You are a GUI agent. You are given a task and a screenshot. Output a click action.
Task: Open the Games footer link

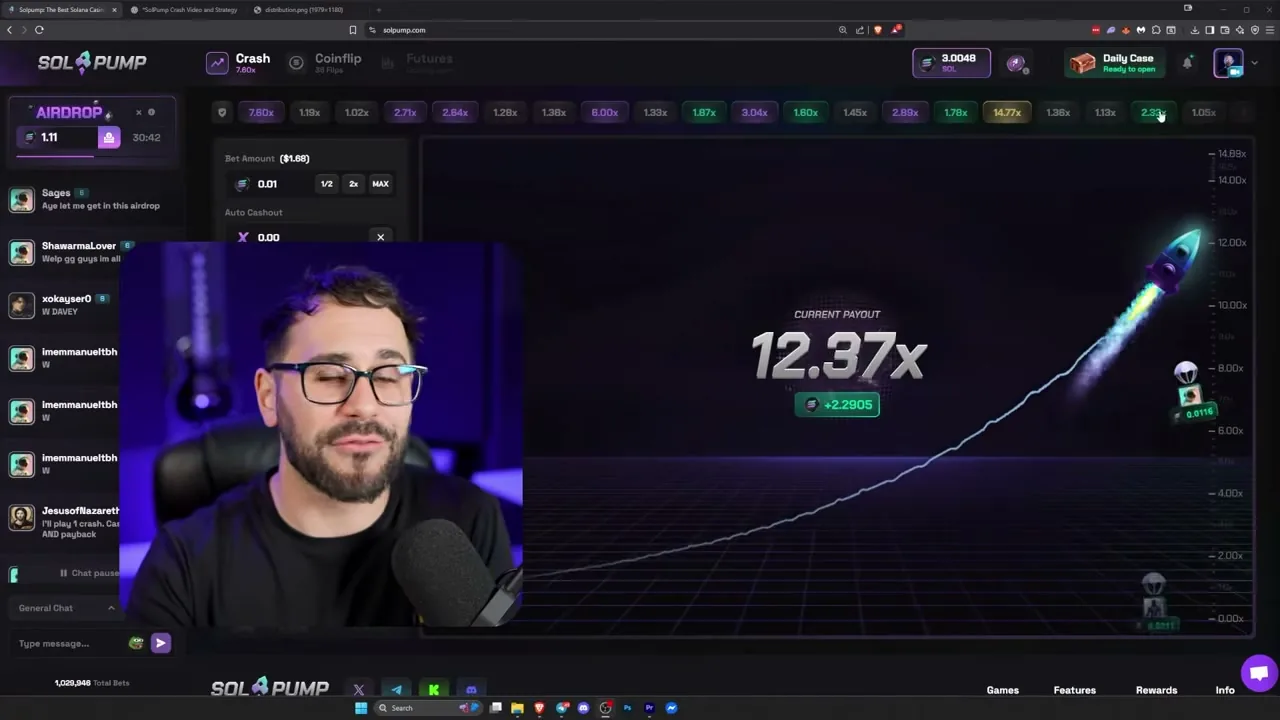click(1002, 690)
